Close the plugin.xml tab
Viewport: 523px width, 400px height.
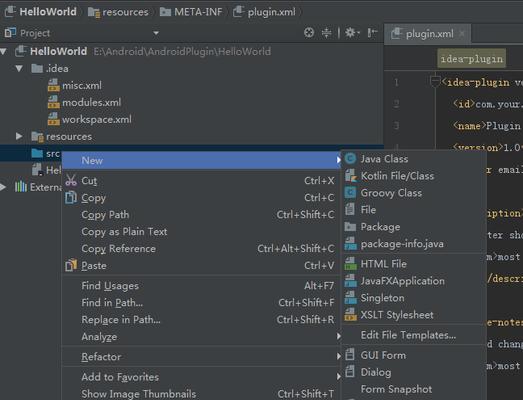(462, 33)
